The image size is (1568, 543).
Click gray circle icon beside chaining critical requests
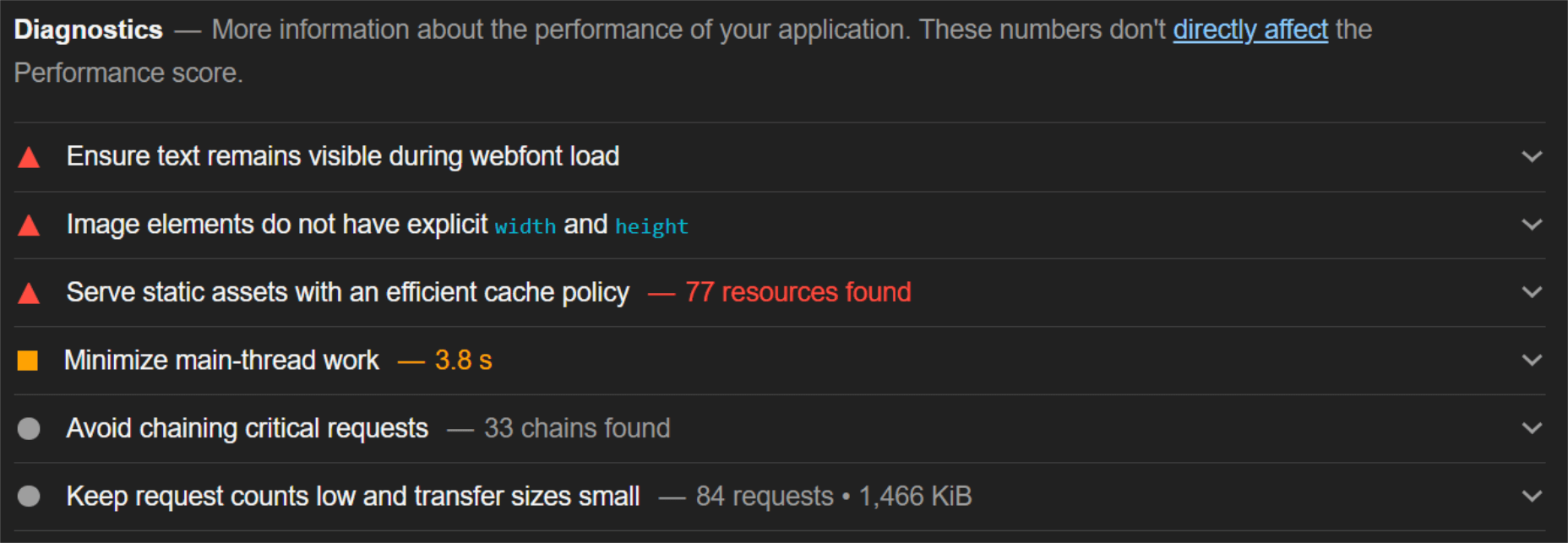(x=29, y=429)
